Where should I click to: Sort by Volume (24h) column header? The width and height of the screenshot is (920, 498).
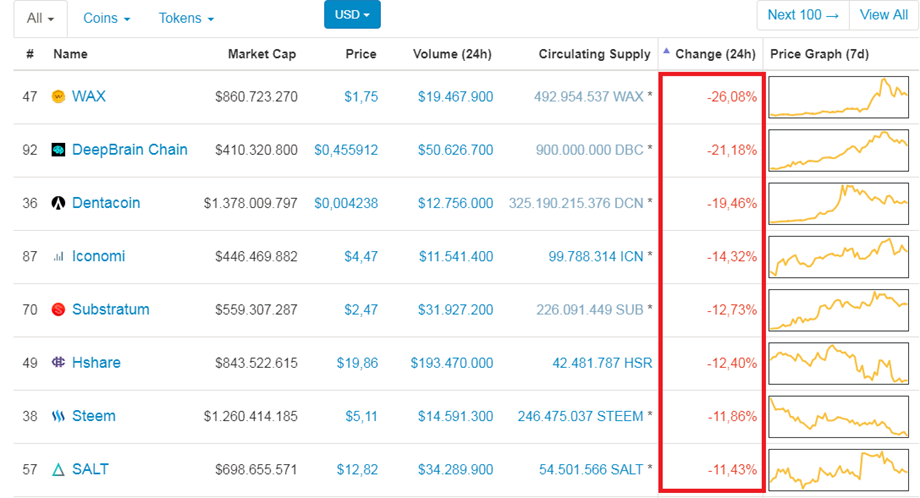(452, 54)
